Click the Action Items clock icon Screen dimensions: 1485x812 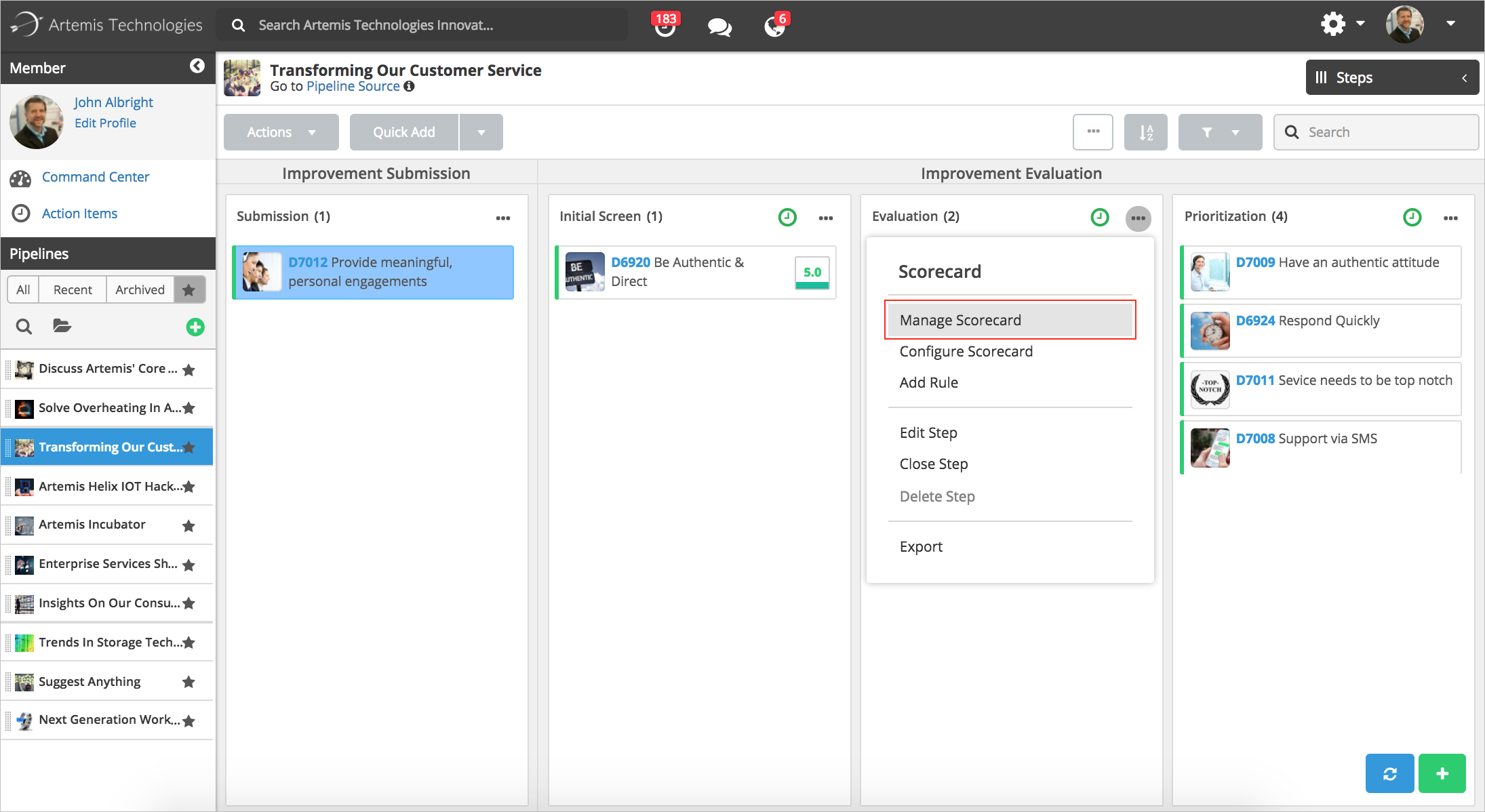[21, 214]
